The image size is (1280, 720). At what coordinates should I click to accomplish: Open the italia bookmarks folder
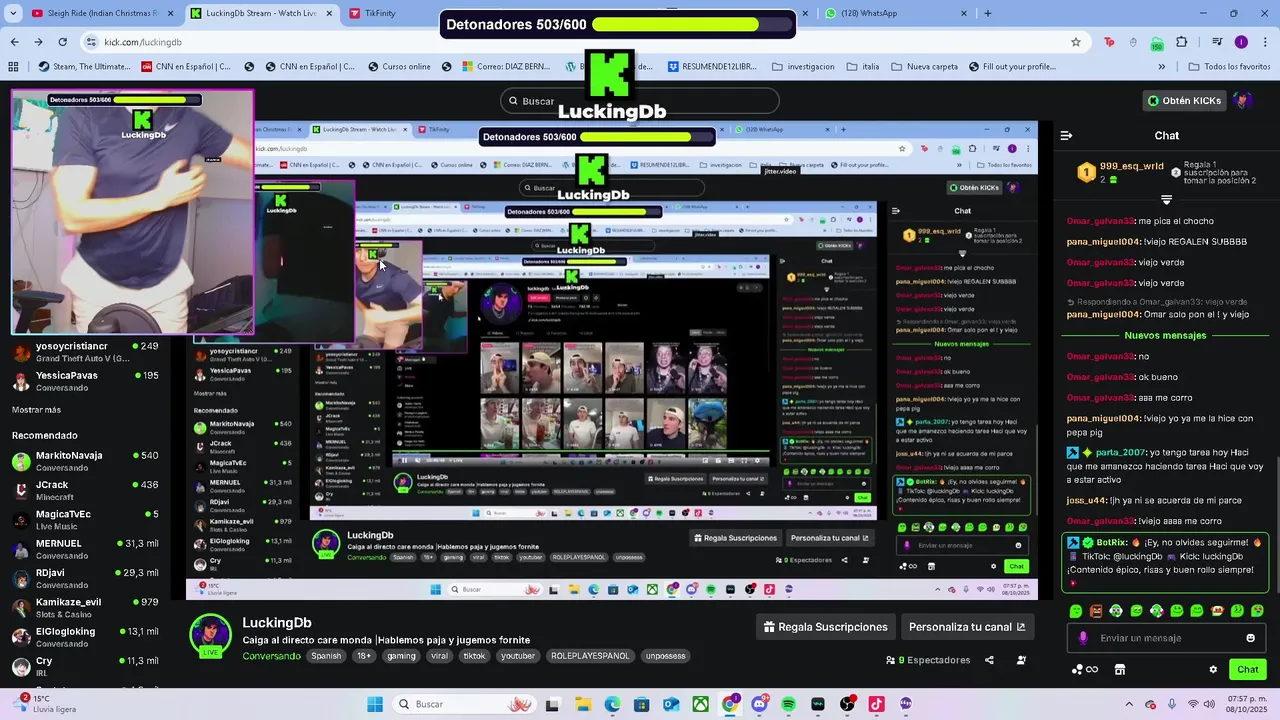(x=863, y=67)
